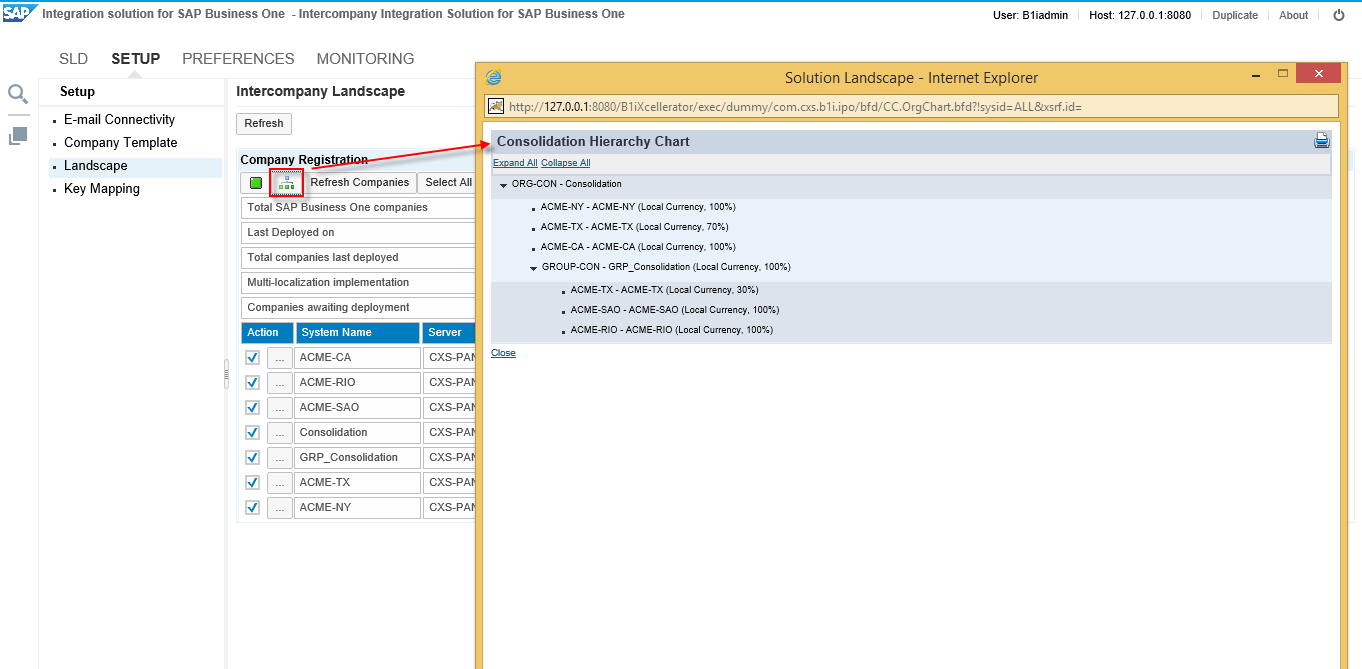1362x669 pixels.
Task: Click the Expand All link
Action: [x=515, y=163]
